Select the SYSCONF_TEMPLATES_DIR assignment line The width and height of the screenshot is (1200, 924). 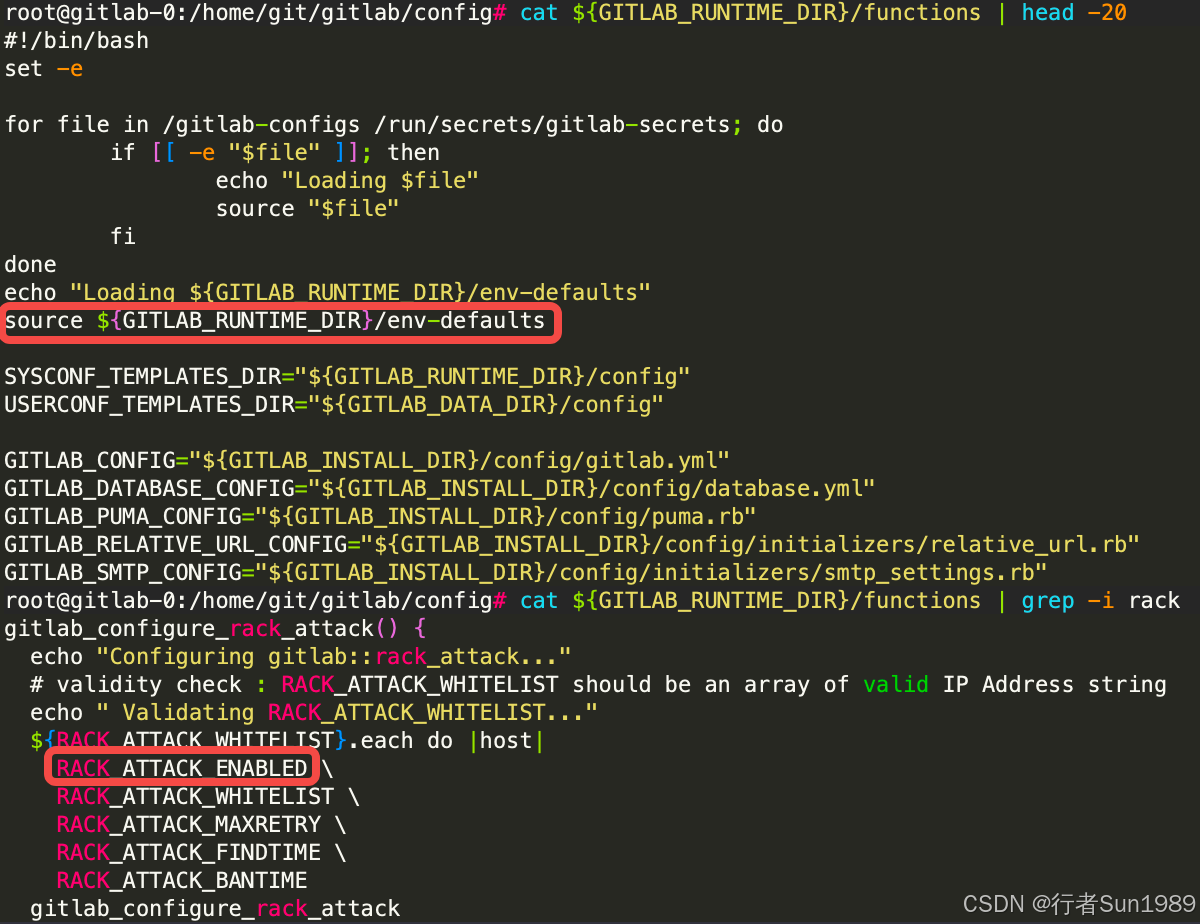[x=348, y=377]
